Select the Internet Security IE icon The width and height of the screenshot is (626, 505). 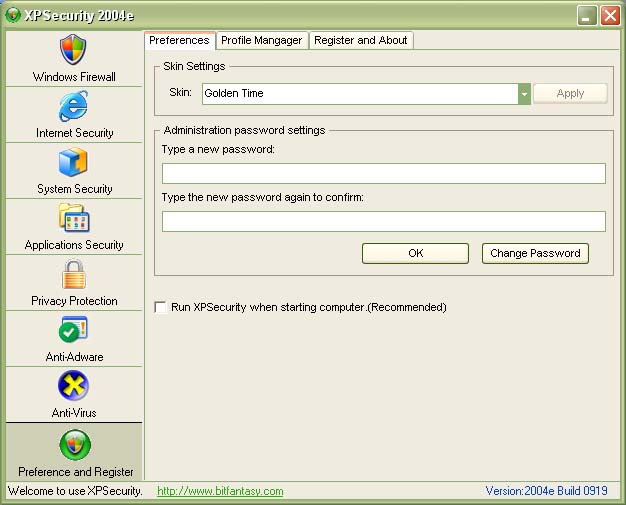73,106
